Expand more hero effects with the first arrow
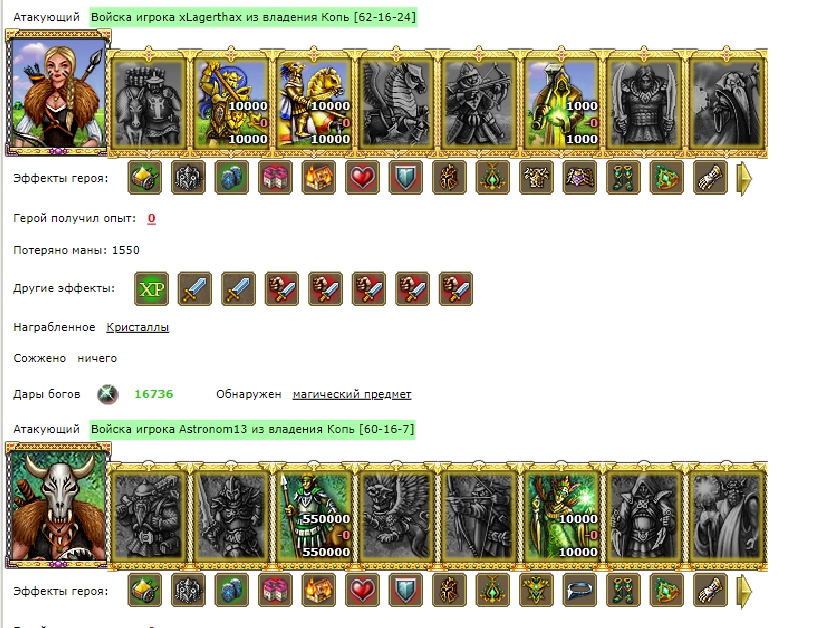This screenshot has width=833, height=628. point(745,179)
